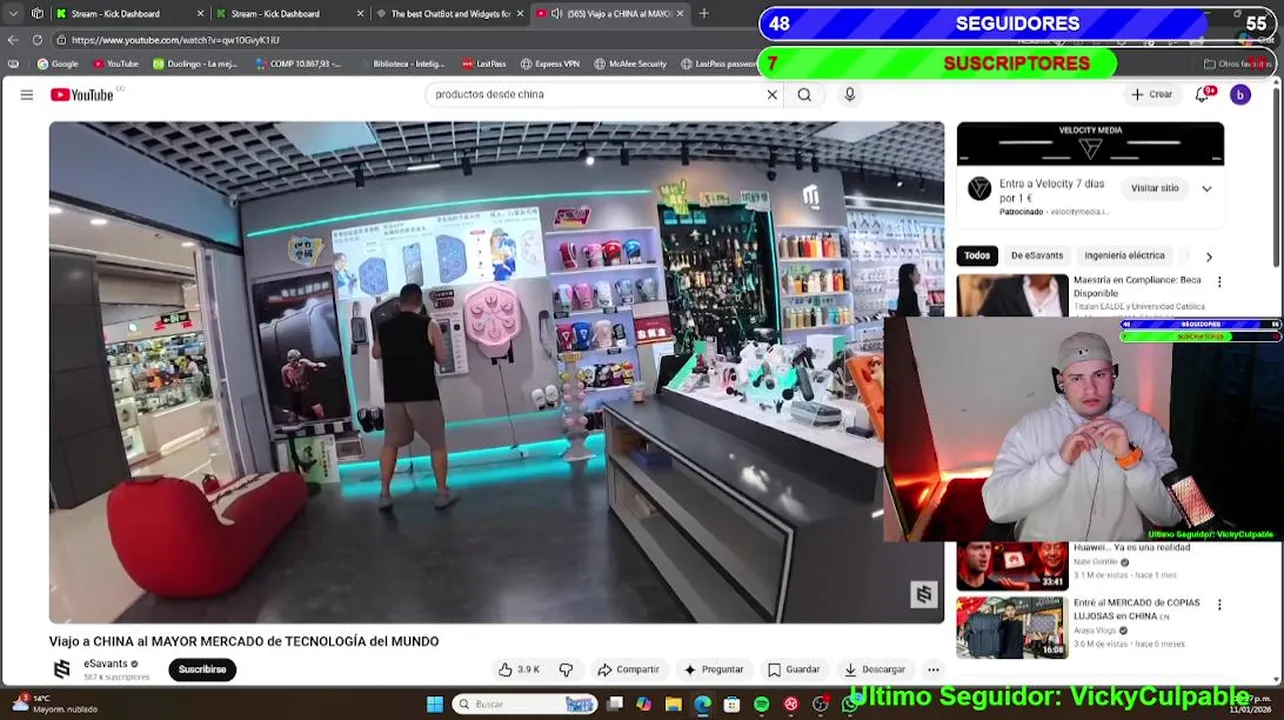Select the Ingeniería eléctrica filter chip
The width and height of the screenshot is (1284, 720).
[x=1124, y=255]
